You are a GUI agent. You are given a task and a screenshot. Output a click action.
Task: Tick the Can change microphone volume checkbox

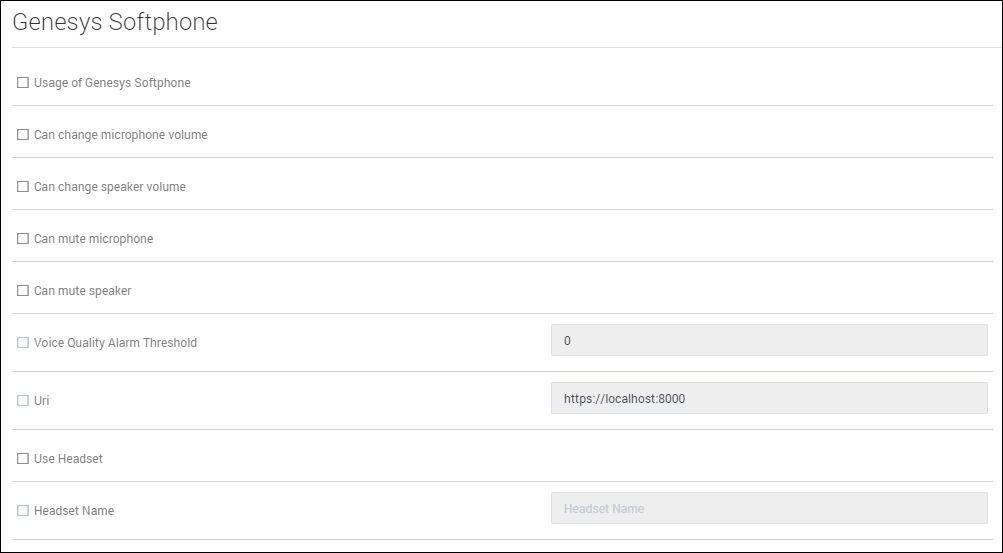23,135
